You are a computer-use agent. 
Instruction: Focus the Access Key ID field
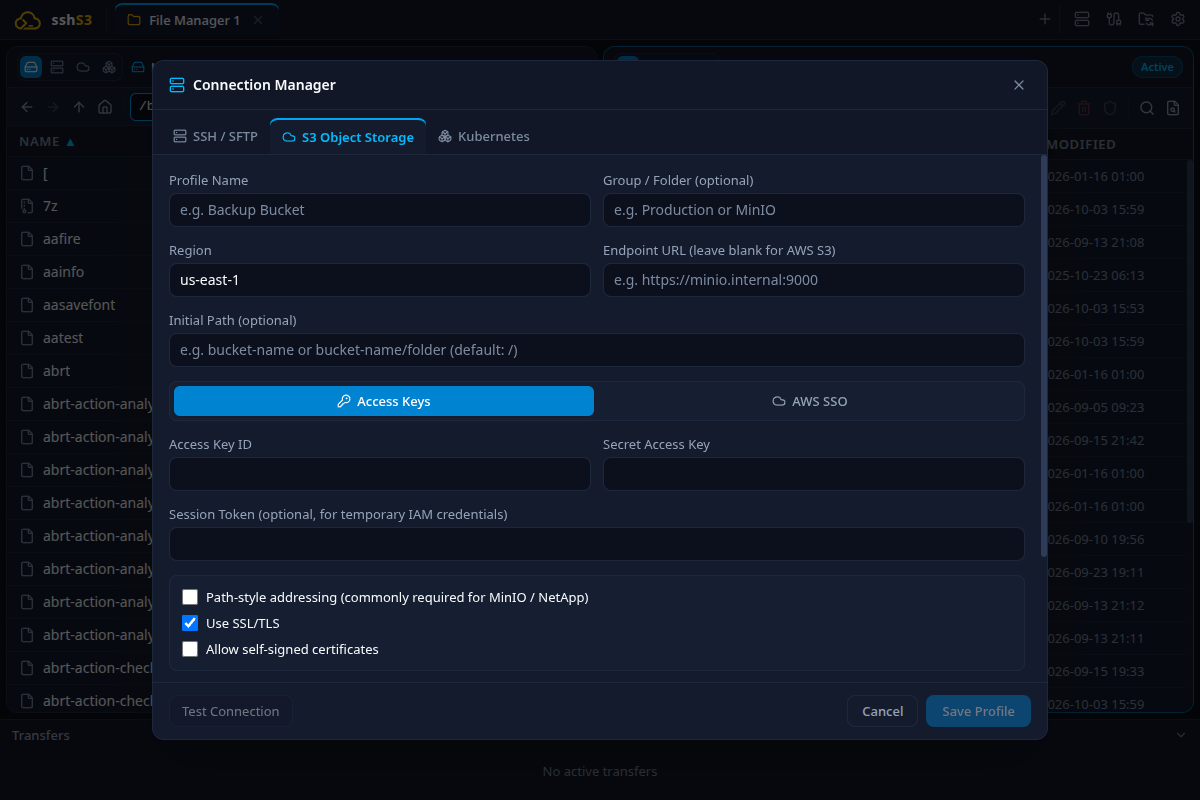(x=380, y=474)
